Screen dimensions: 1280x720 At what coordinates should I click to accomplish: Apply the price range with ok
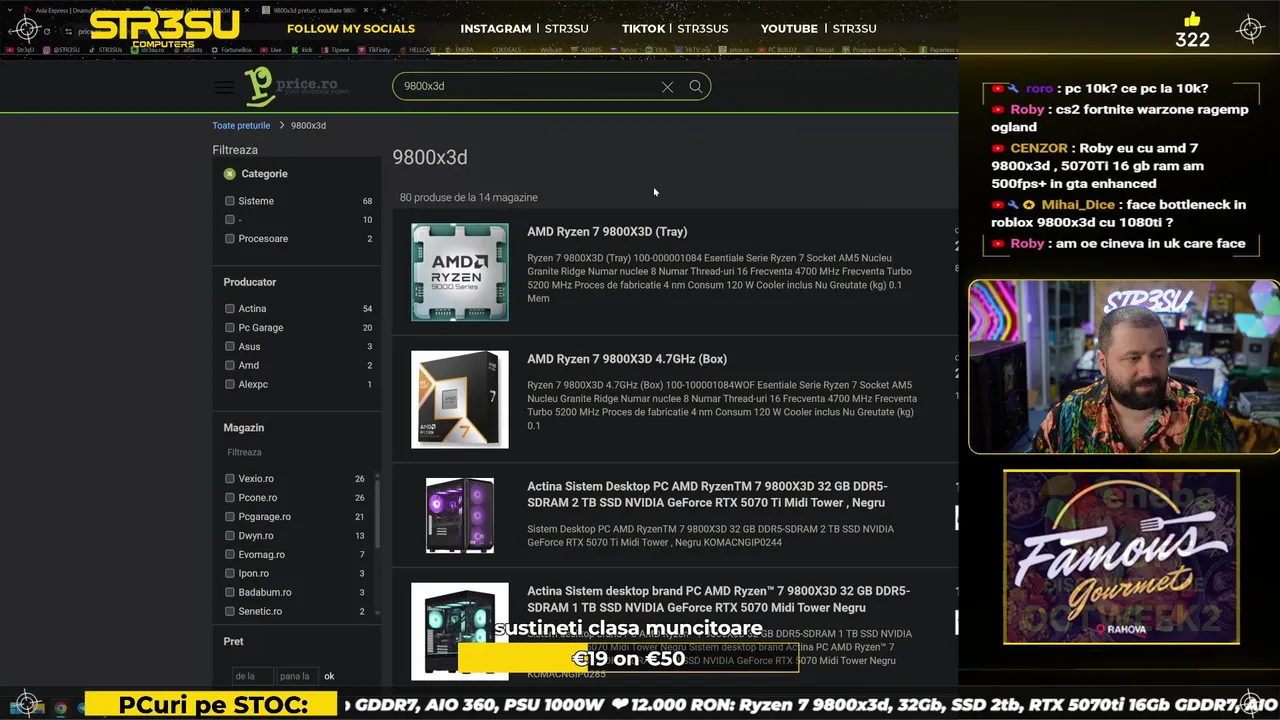(329, 677)
